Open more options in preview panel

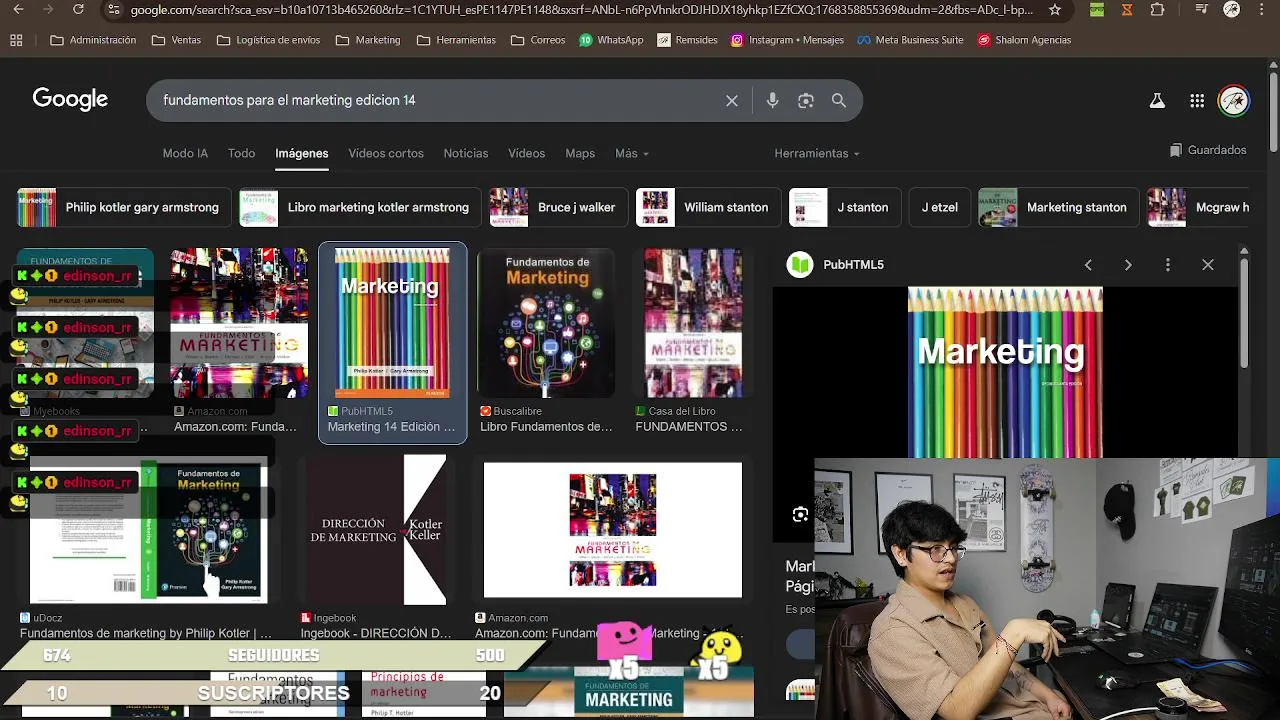tap(1168, 265)
